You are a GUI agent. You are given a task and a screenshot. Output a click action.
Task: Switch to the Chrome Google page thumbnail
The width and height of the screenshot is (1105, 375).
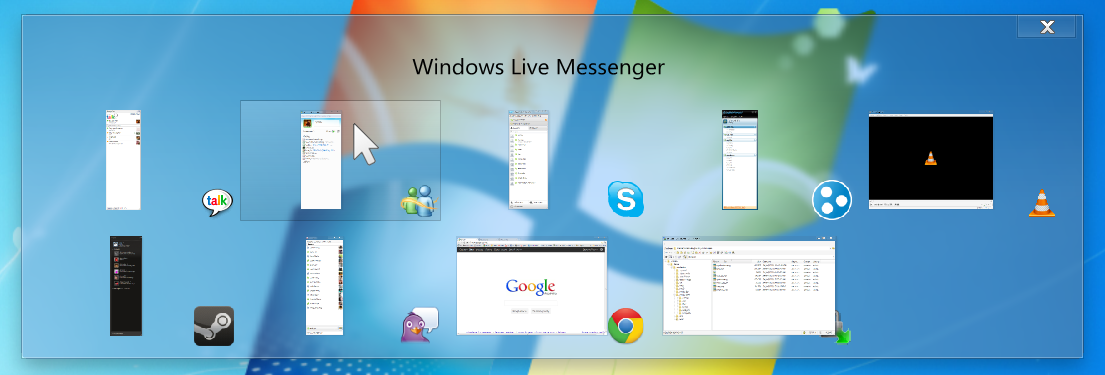[531, 286]
